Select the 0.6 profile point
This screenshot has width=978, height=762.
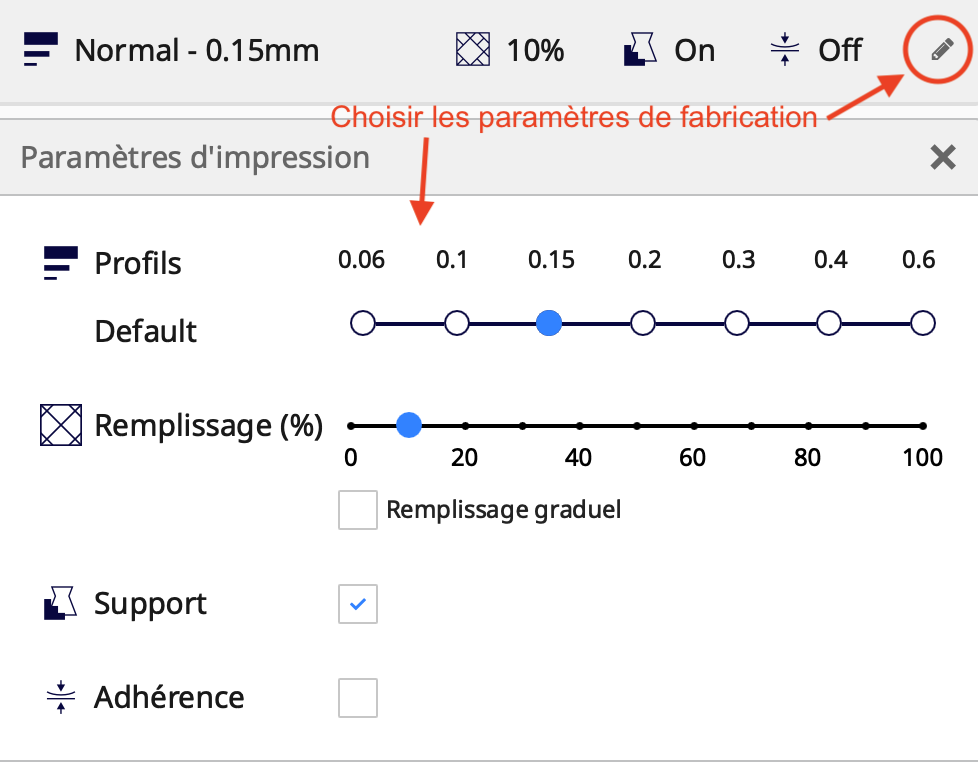pos(922,323)
